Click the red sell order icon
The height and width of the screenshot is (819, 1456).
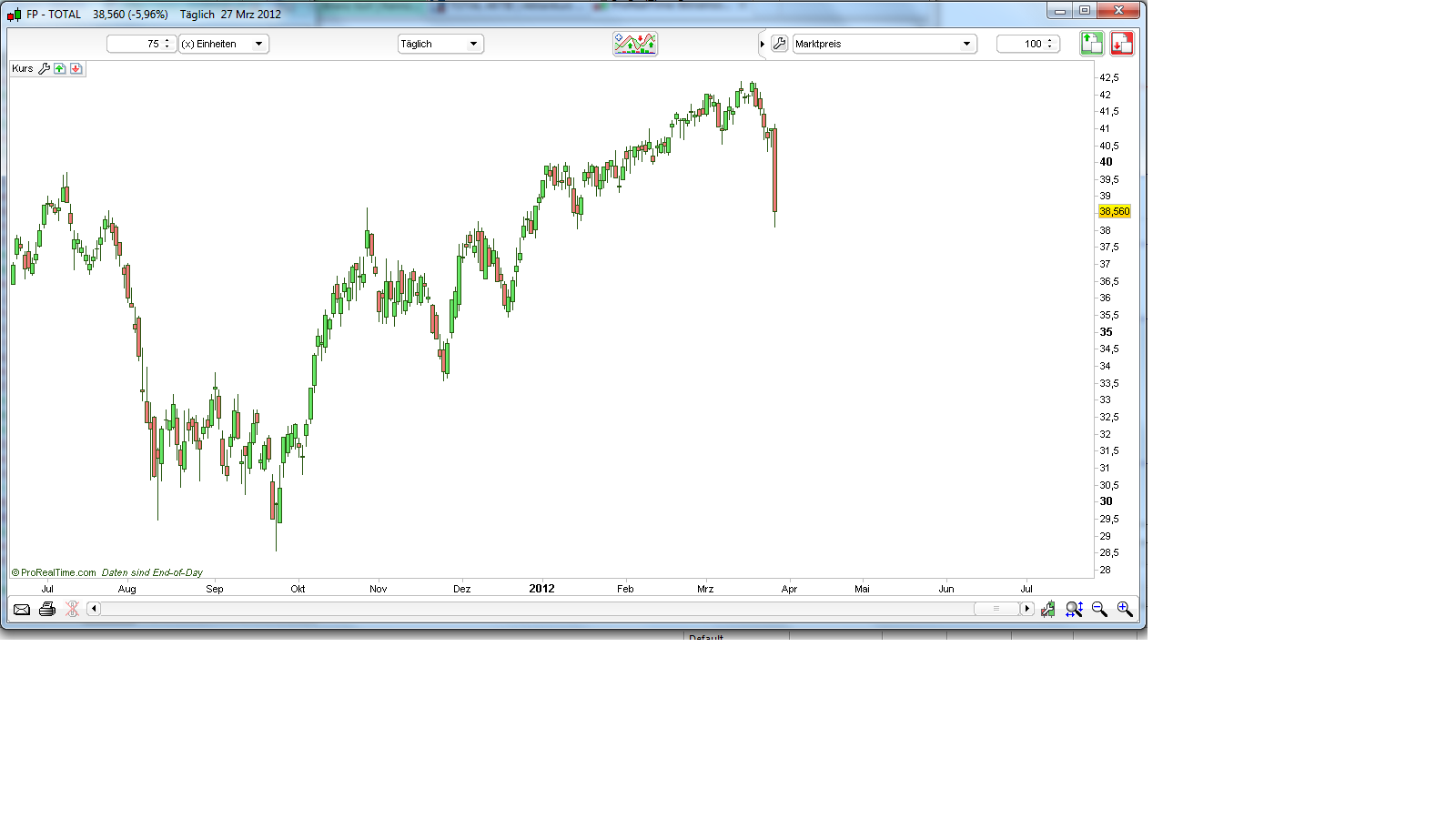tap(1122, 44)
